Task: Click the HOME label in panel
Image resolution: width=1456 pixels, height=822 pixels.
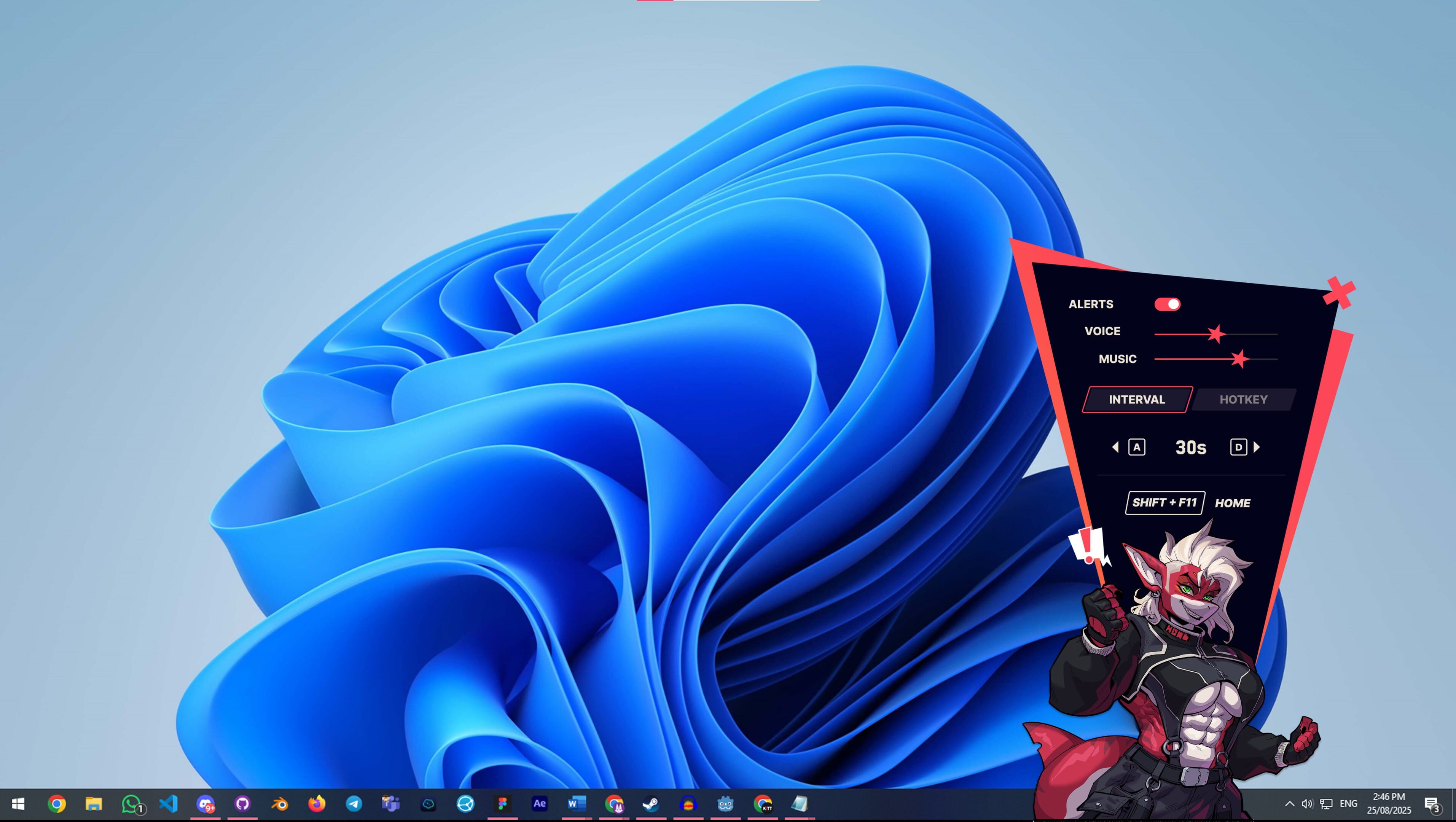Action: pos(1232,503)
